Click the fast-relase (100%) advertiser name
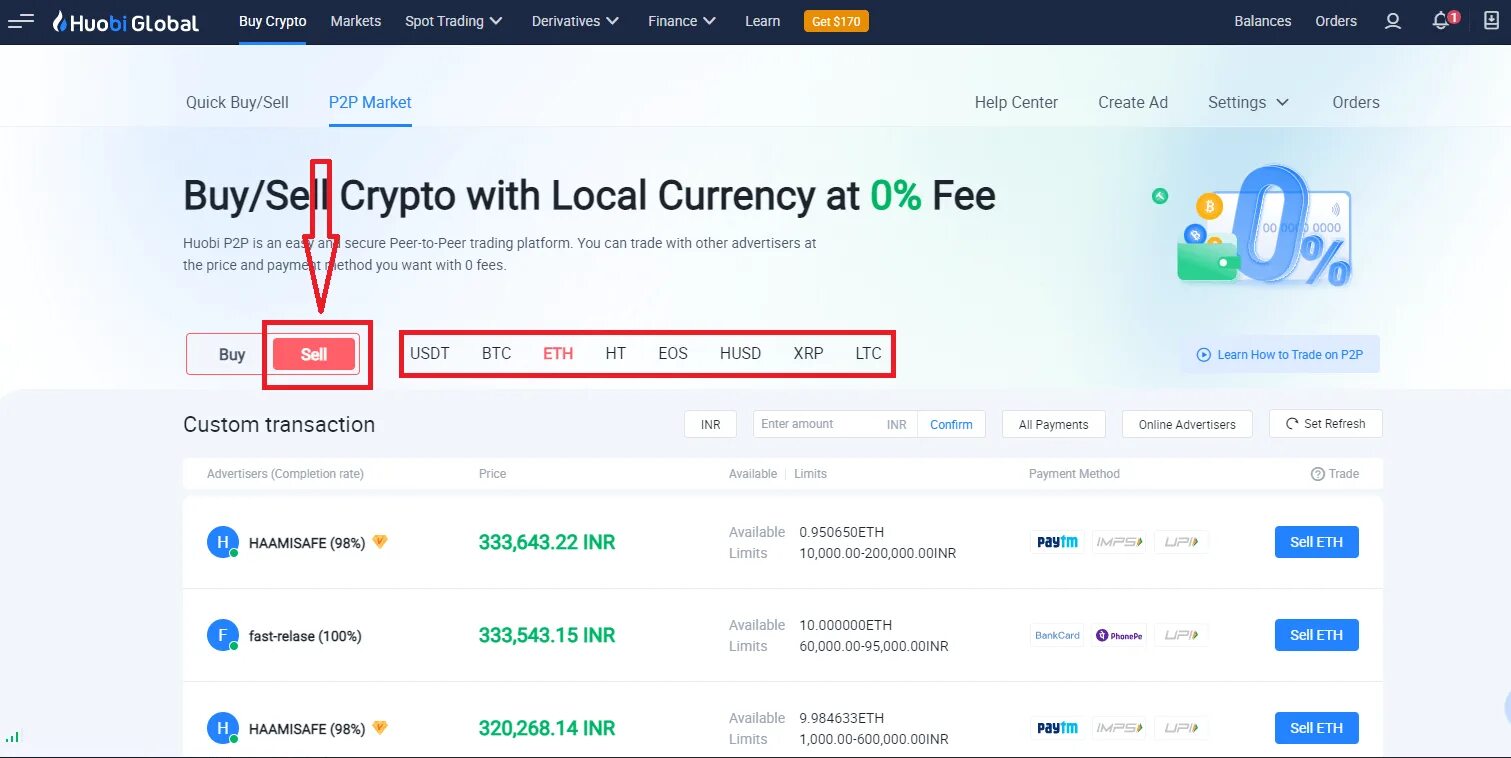Image resolution: width=1511 pixels, height=758 pixels. tap(305, 636)
